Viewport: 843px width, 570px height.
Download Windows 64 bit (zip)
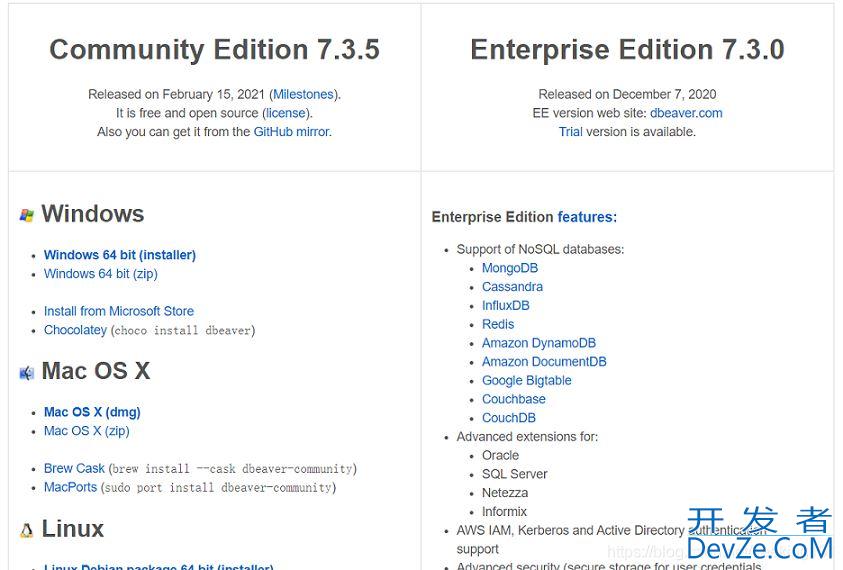[x=101, y=274]
